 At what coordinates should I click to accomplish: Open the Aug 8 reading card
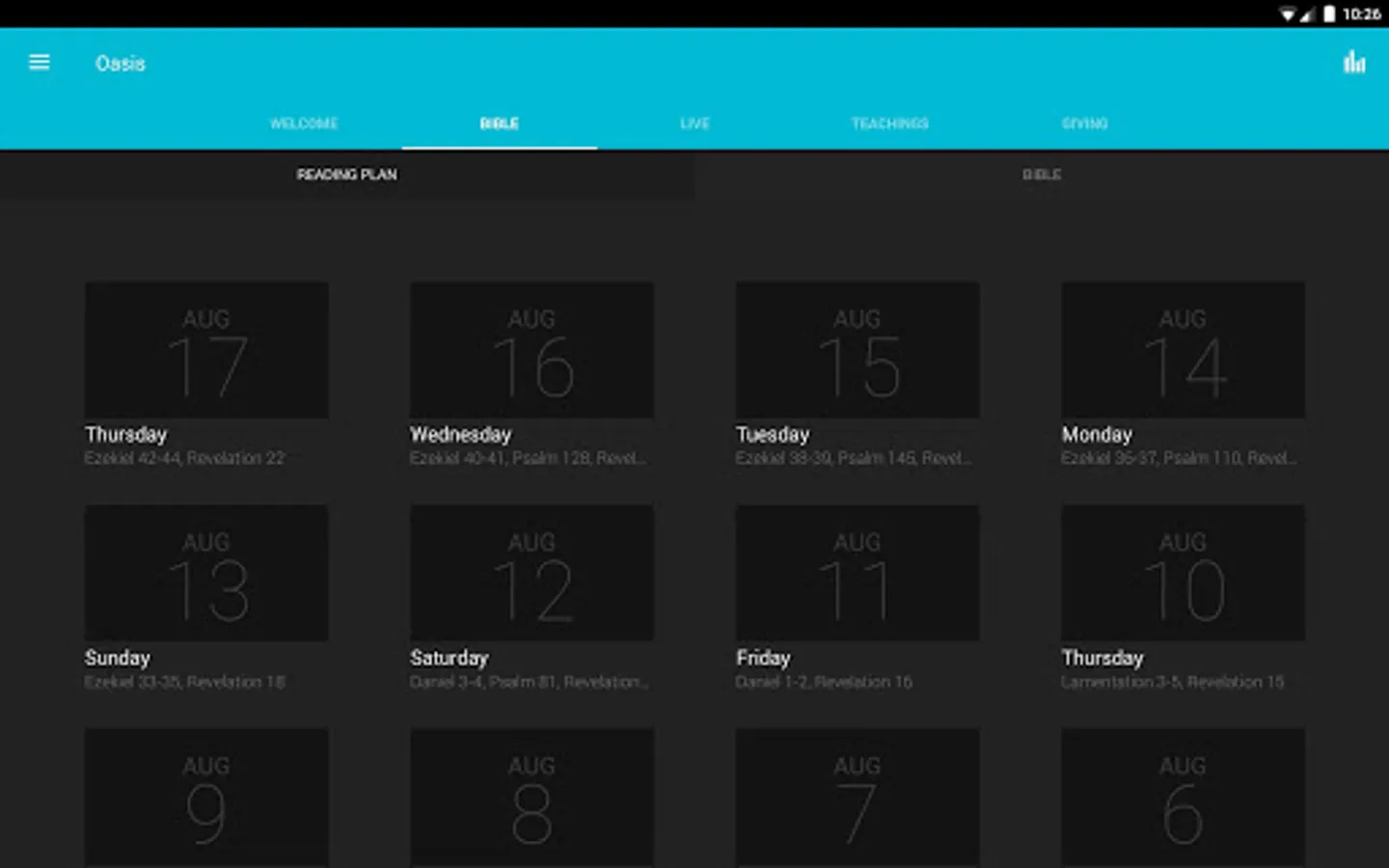point(531,798)
